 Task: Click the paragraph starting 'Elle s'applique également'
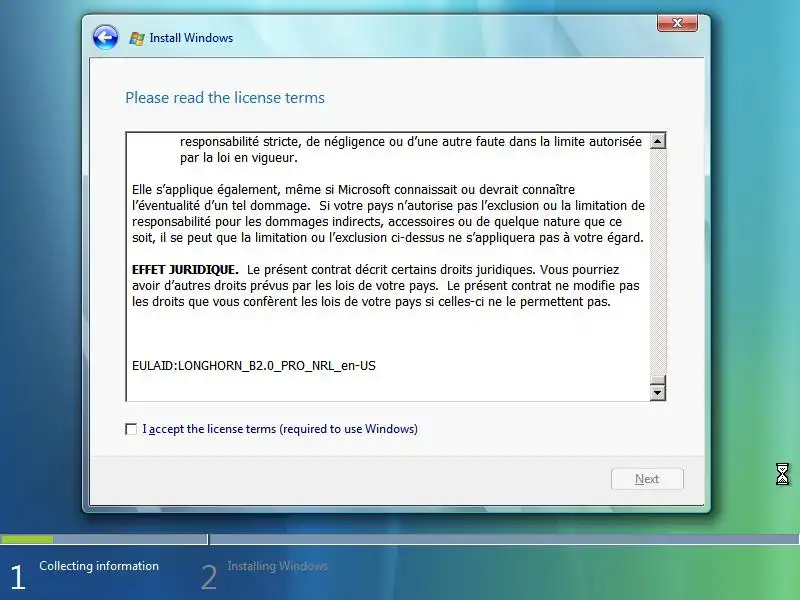click(x=388, y=214)
